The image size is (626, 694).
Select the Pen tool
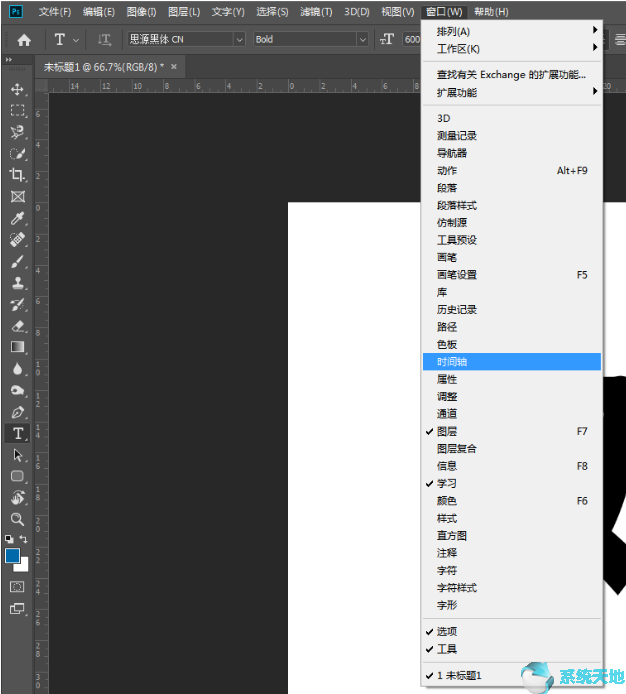[17, 412]
